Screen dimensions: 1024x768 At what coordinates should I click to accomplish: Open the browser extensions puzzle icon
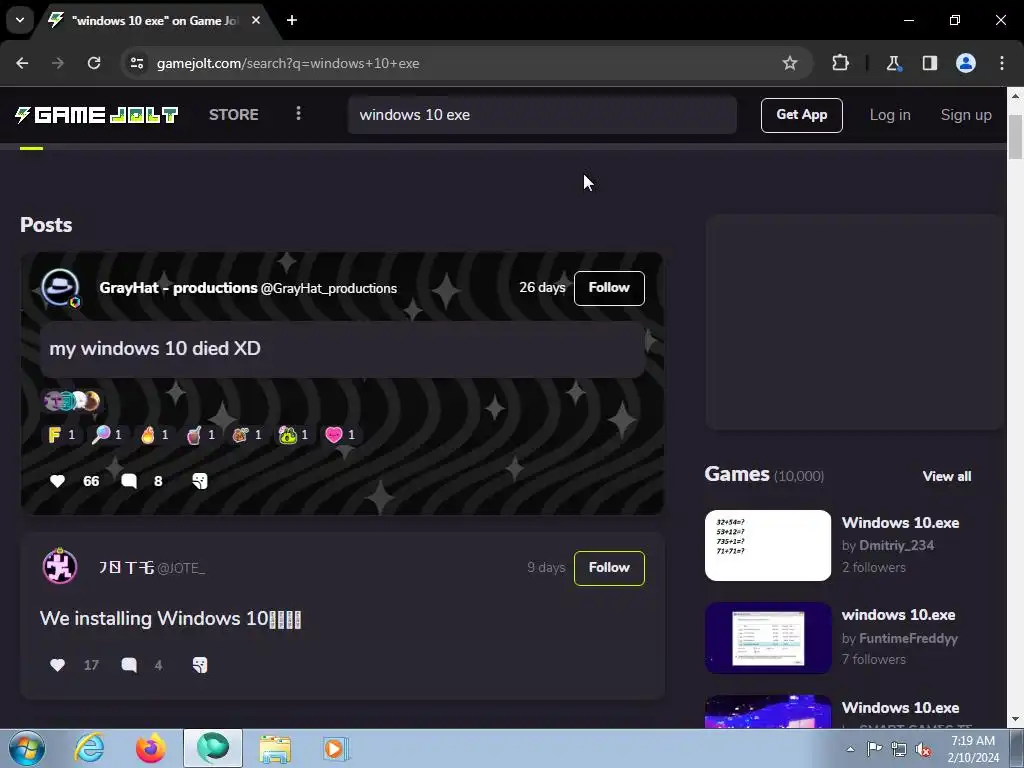pos(840,63)
